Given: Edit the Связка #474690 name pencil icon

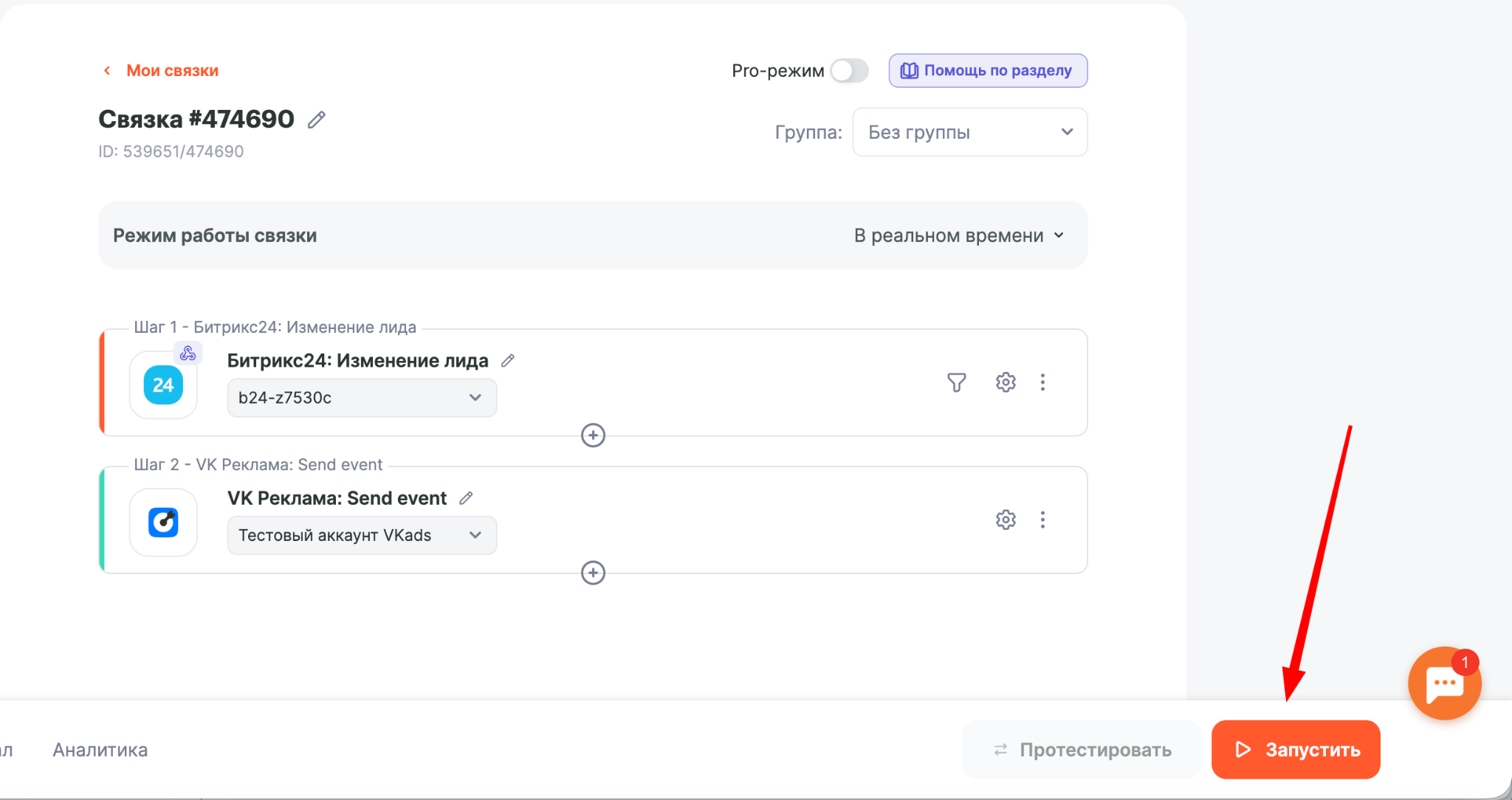Looking at the screenshot, I should coord(317,120).
